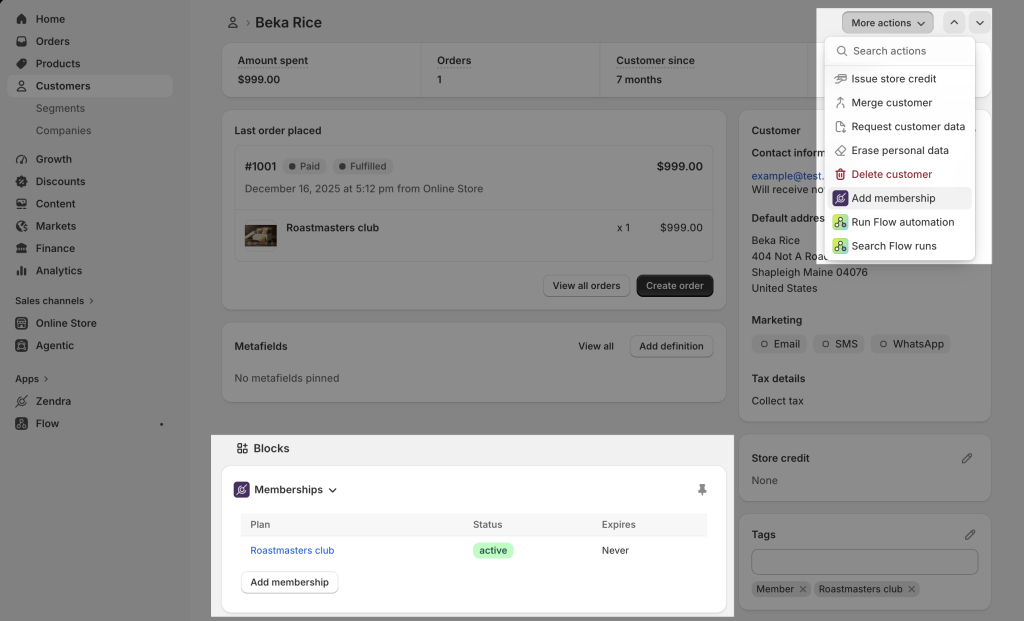Click the Blocks section icon

pyautogui.click(x=242, y=448)
